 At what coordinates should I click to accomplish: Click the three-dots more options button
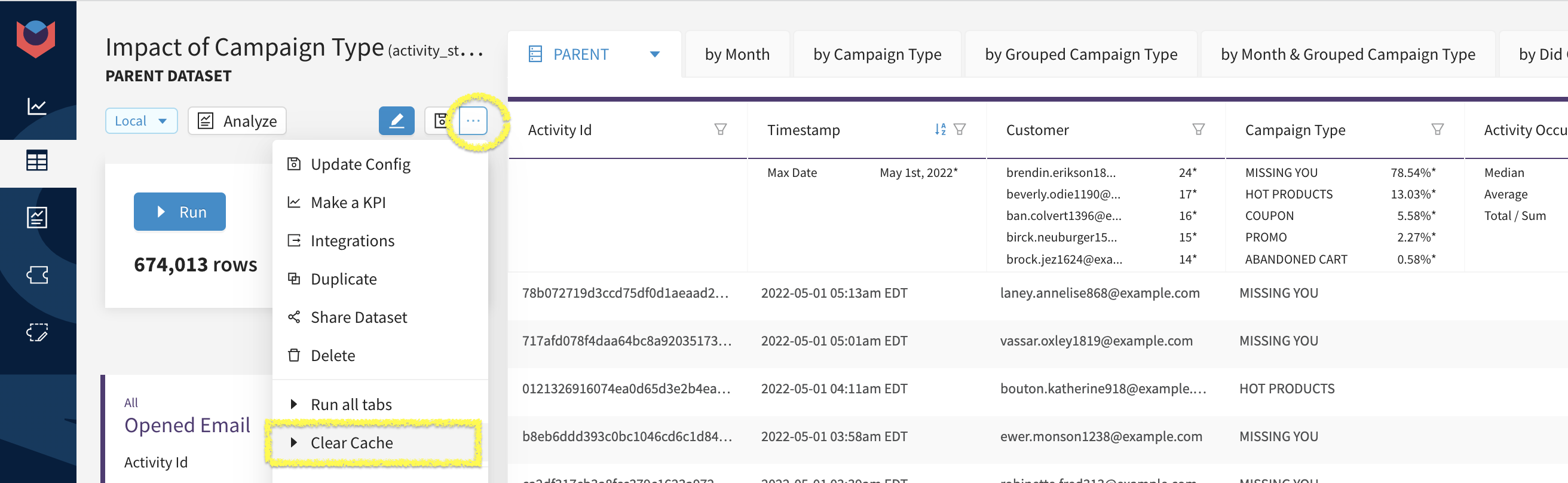tap(473, 121)
